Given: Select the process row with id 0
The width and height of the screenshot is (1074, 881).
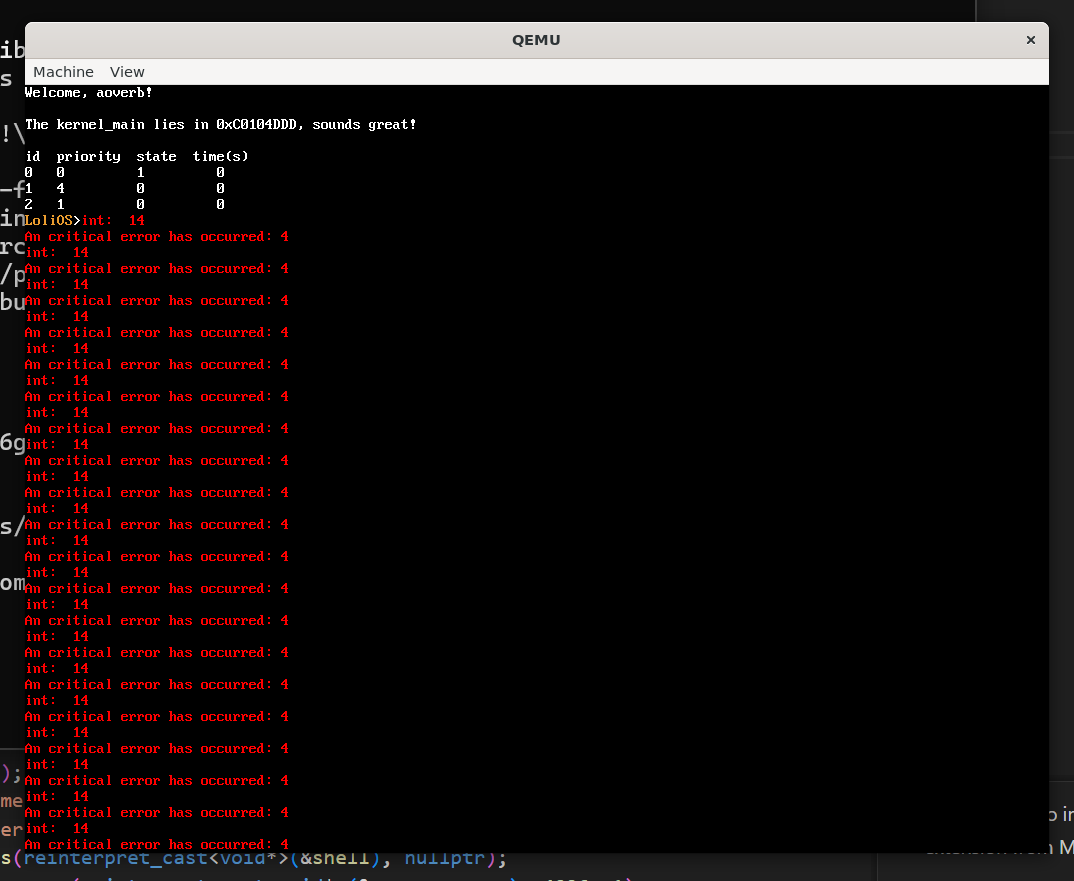Looking at the screenshot, I should (124, 173).
